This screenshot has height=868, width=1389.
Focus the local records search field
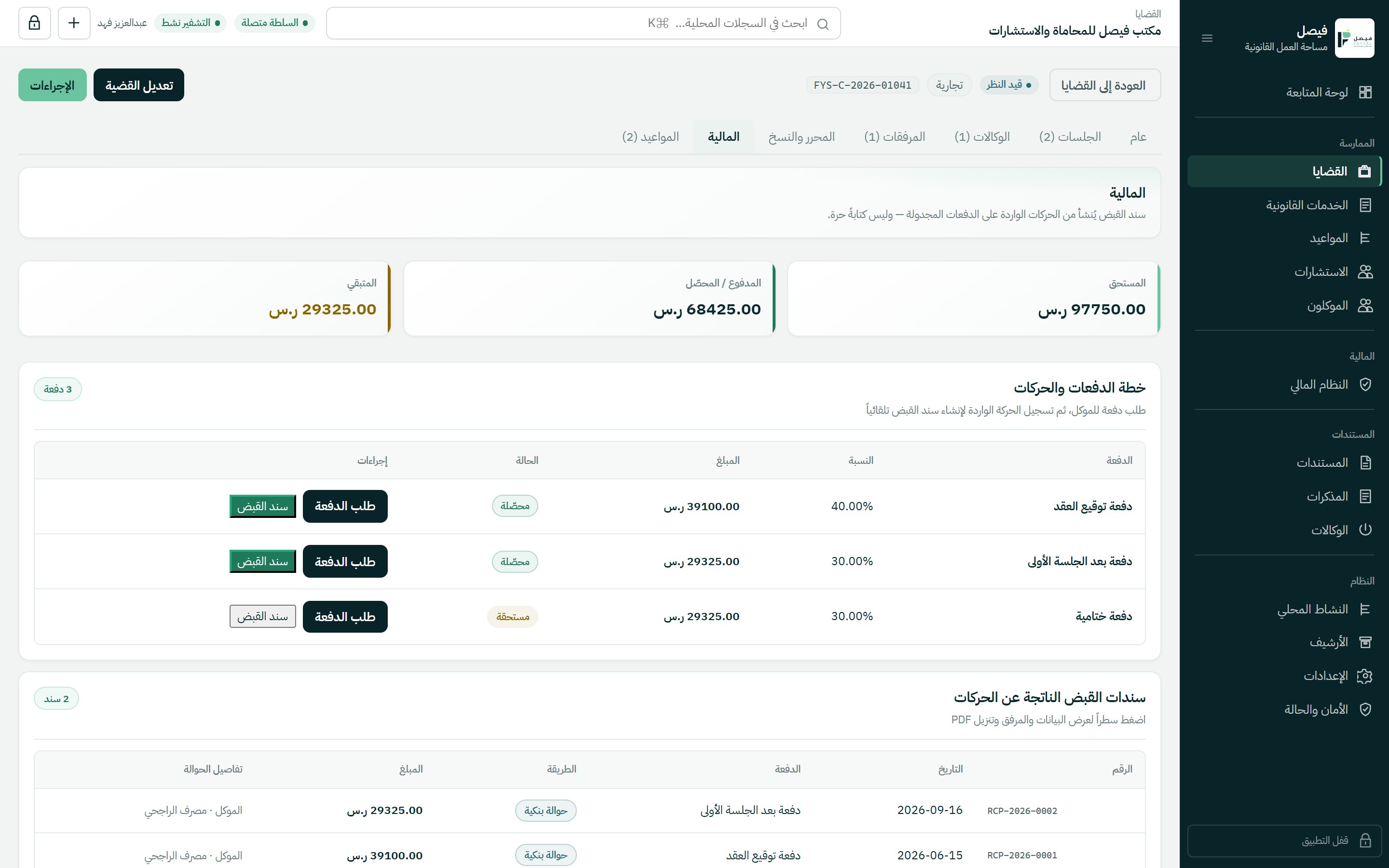coord(583,23)
